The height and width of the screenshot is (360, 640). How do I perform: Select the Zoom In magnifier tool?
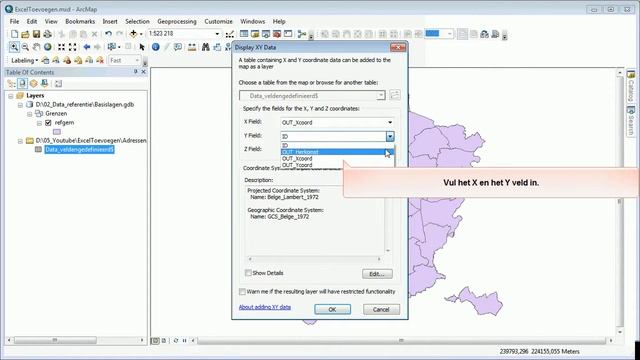(x=14, y=47)
